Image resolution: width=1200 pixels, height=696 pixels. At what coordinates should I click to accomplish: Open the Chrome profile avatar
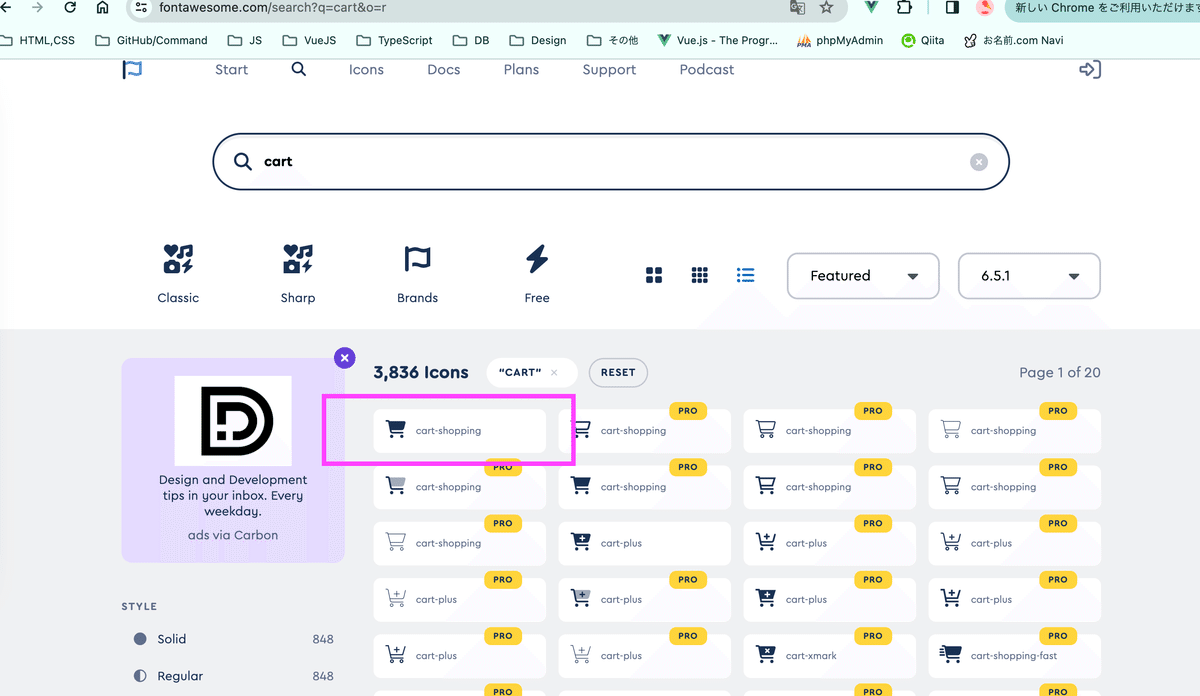(985, 7)
